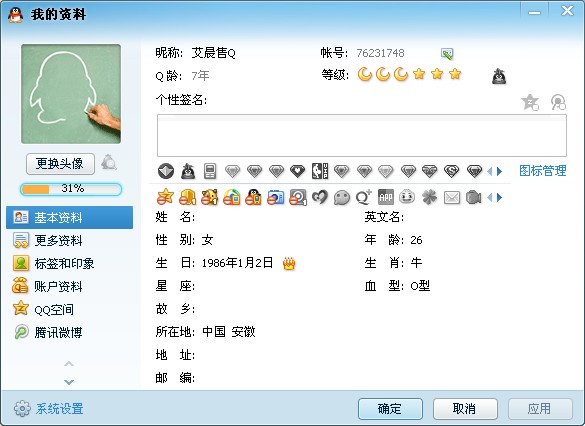Click the dice icon beside 更换头像

109,163
